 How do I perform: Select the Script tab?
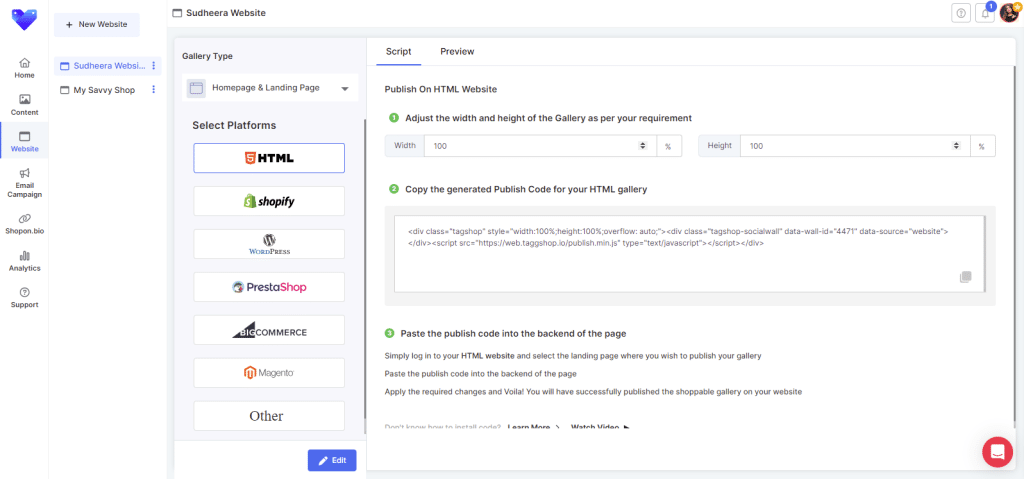coord(398,51)
